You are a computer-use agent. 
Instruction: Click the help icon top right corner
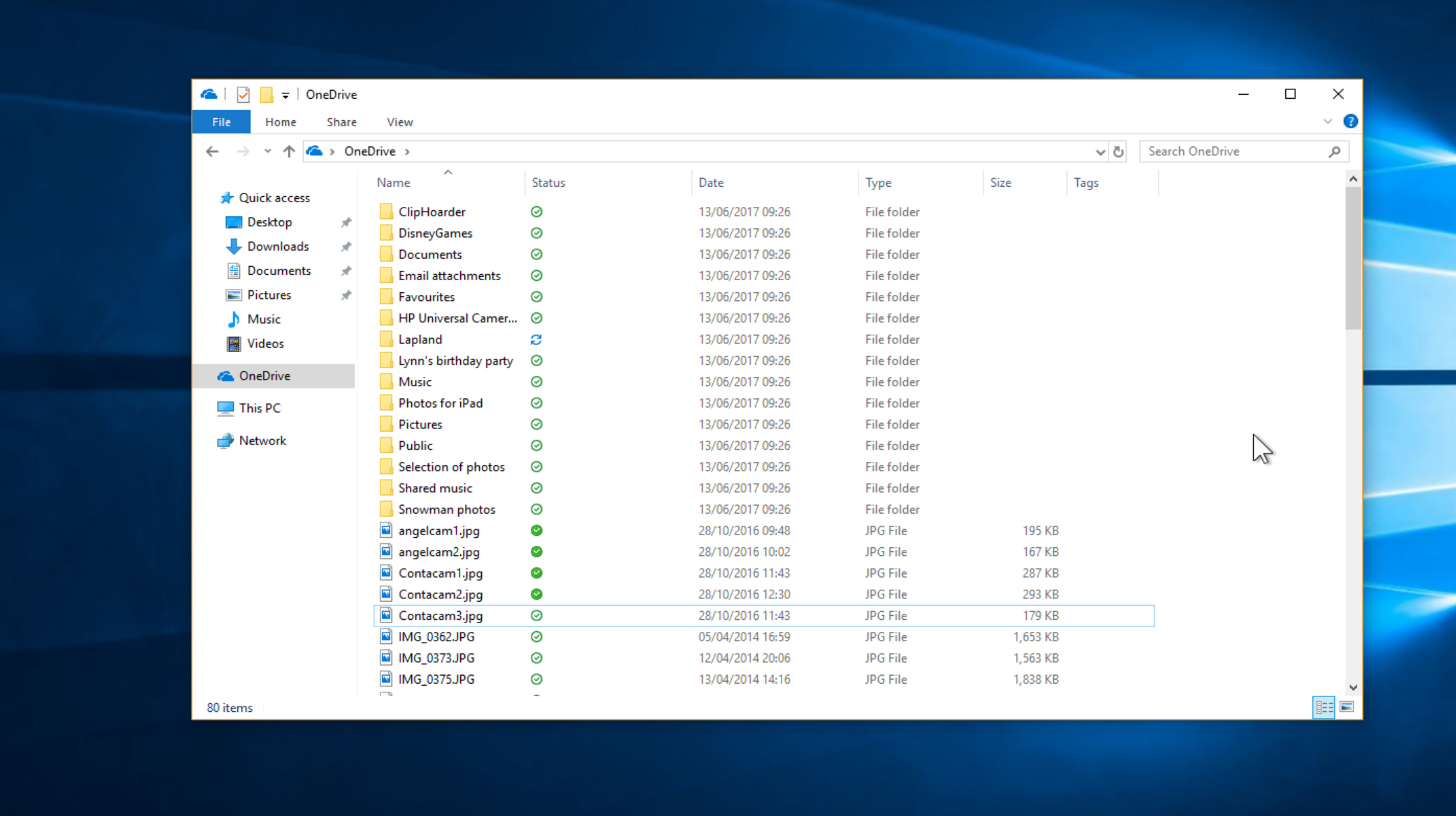[x=1350, y=121]
